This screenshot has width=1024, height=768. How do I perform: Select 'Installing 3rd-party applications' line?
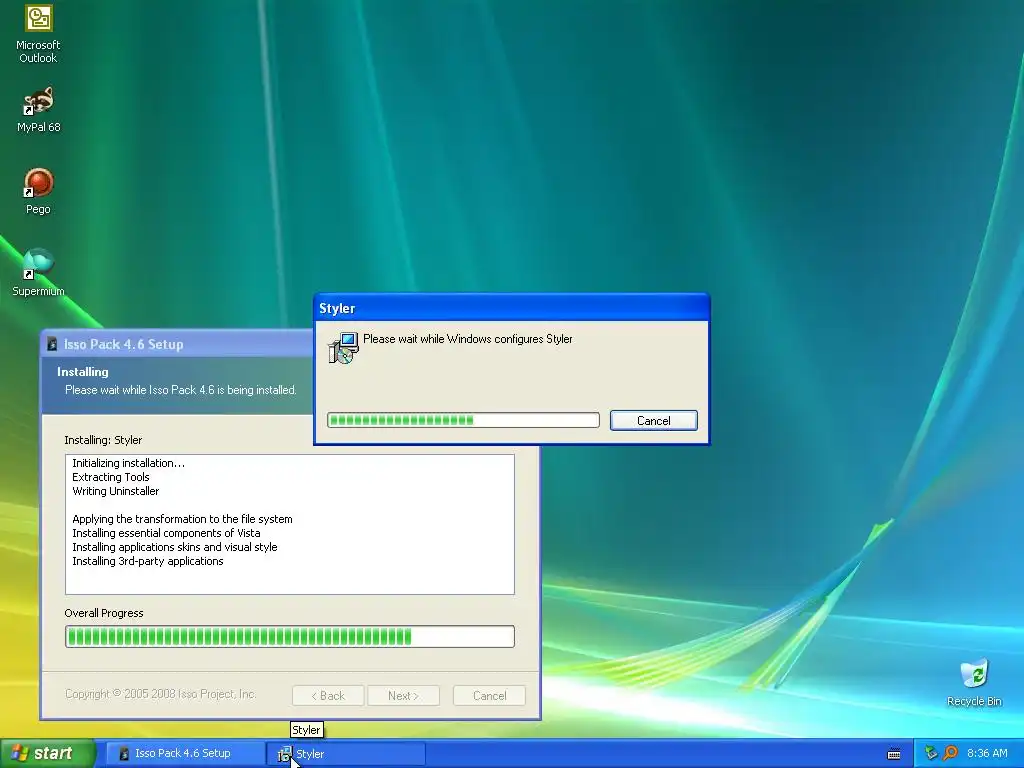pos(148,561)
